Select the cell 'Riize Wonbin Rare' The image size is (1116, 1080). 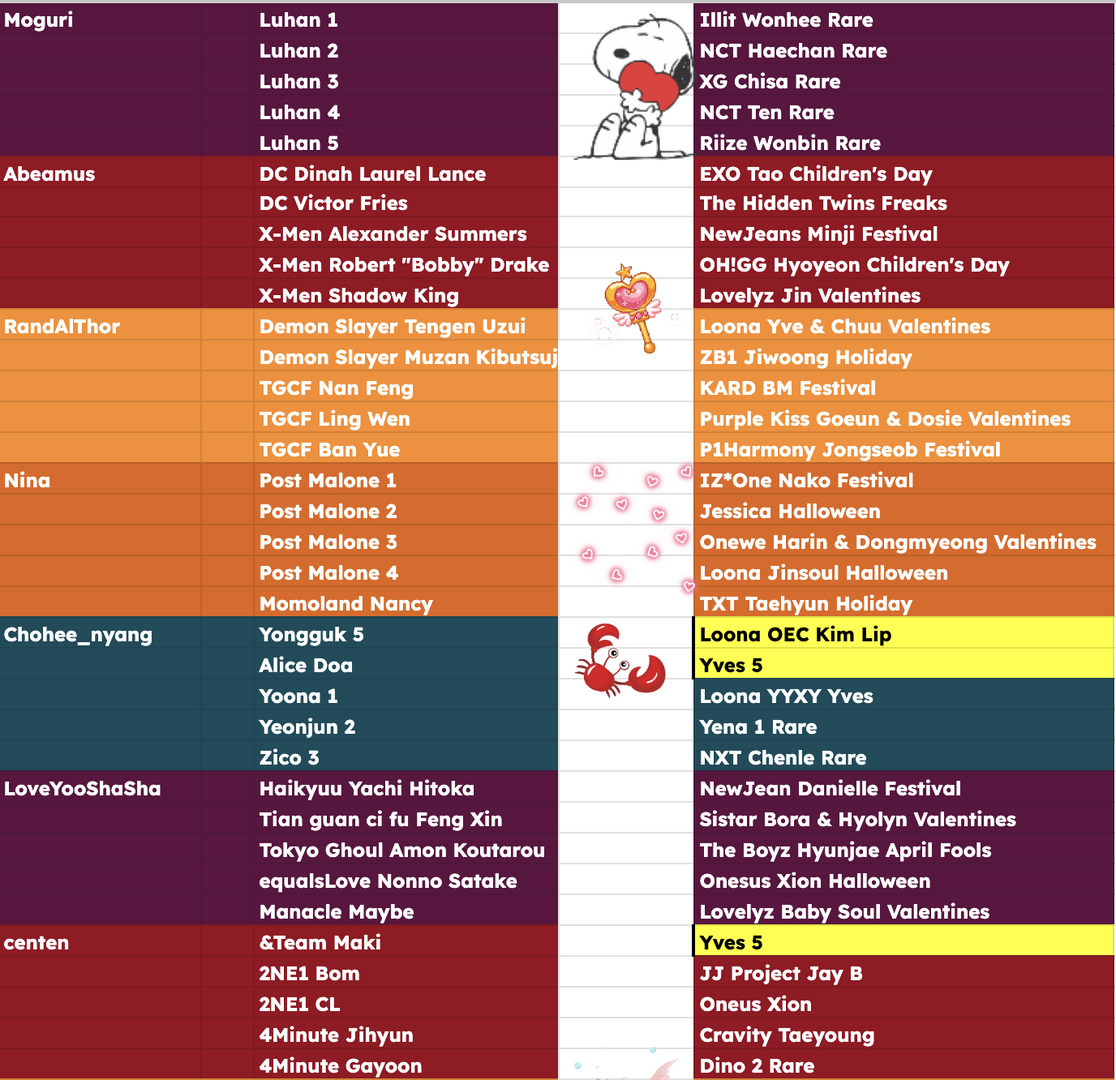(904, 142)
